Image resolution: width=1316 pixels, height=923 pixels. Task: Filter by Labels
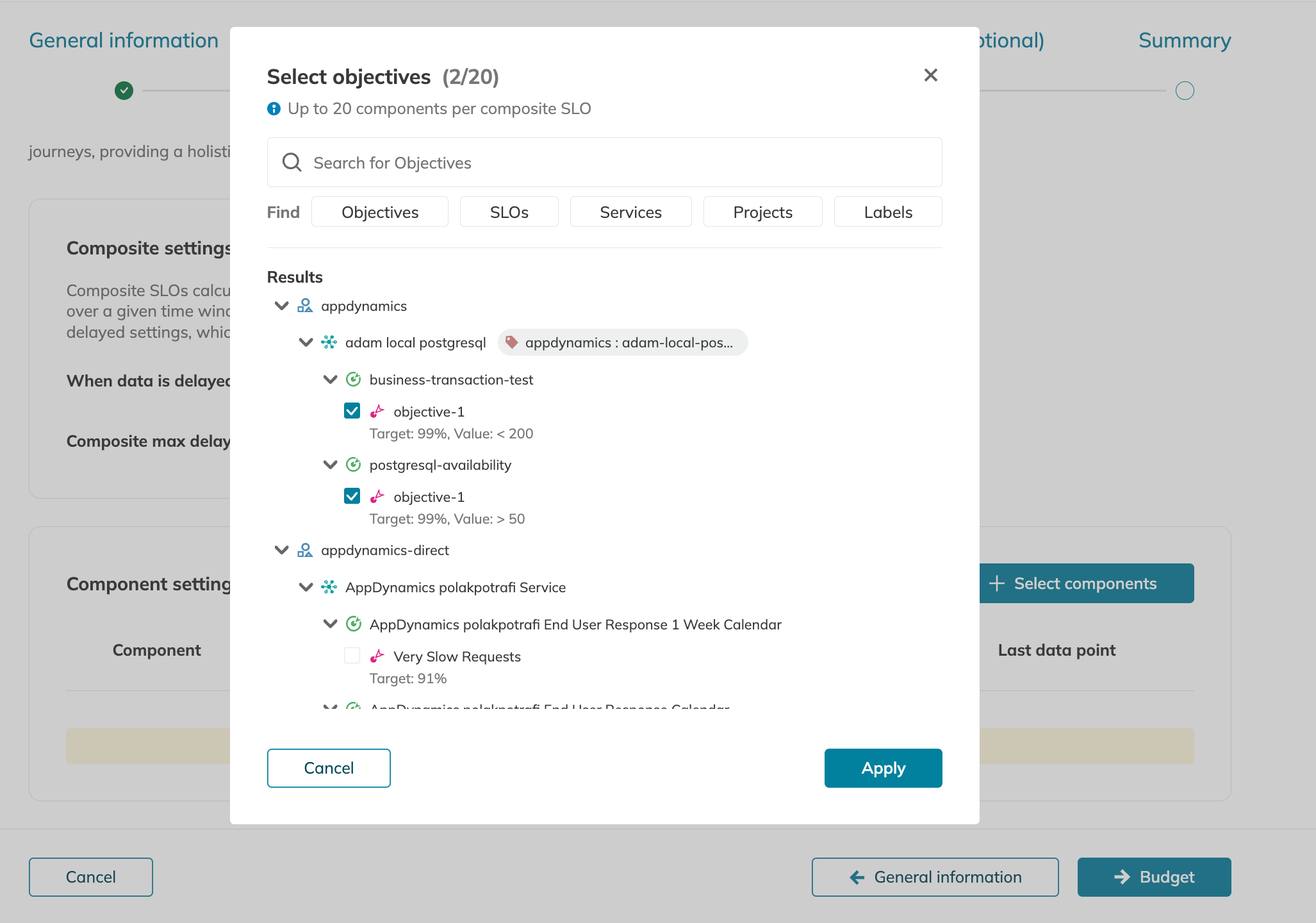coord(888,212)
